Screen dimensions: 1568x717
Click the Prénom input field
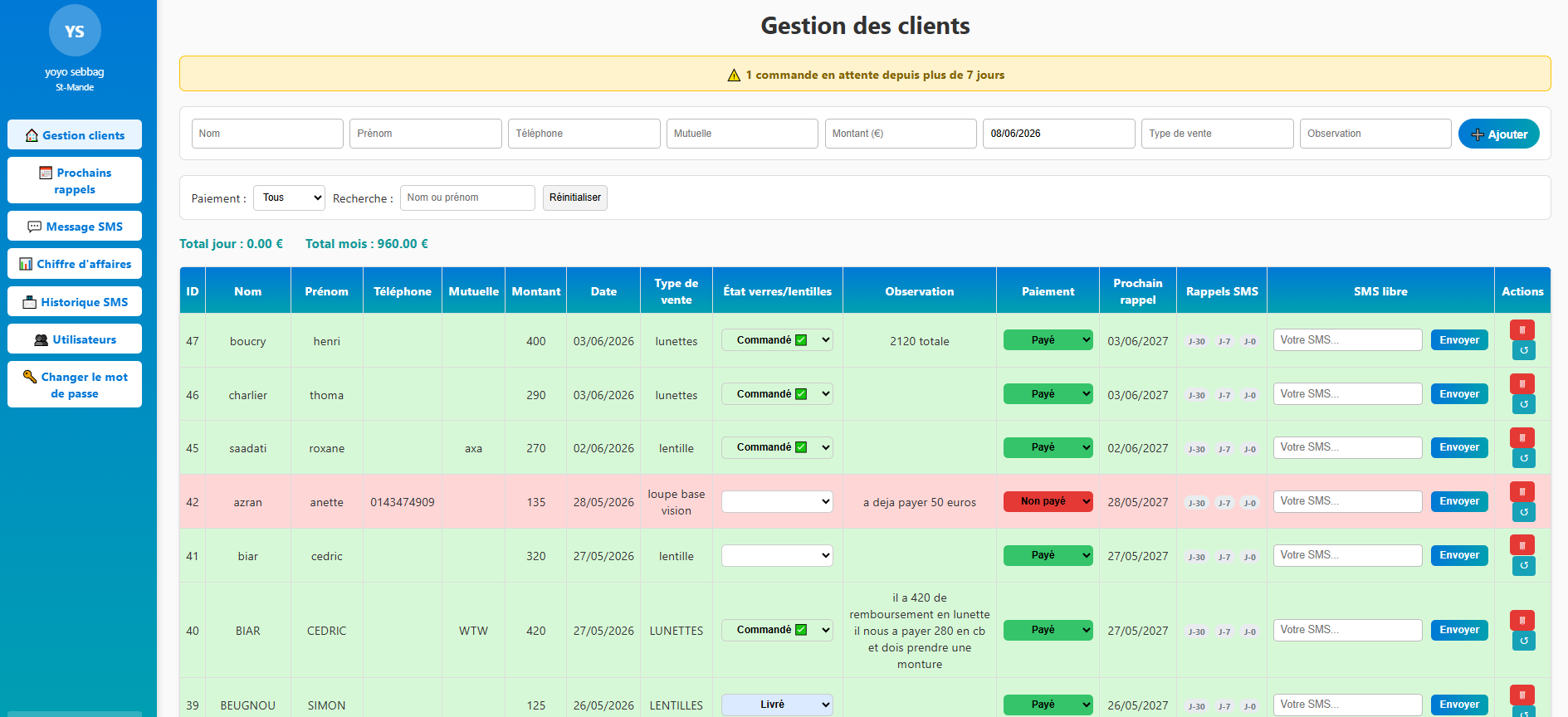[x=426, y=134]
